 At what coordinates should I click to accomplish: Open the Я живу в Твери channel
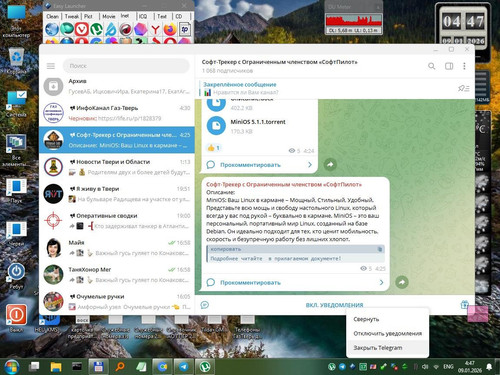click(117, 194)
